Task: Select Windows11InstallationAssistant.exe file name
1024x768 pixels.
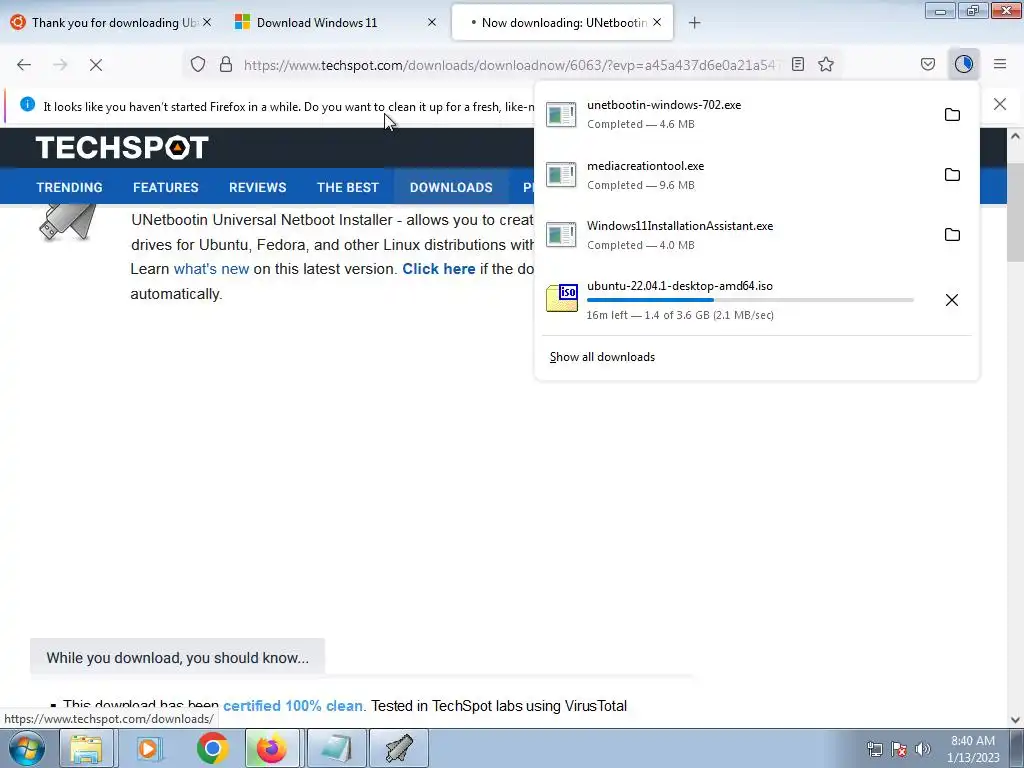Action: tap(680, 226)
